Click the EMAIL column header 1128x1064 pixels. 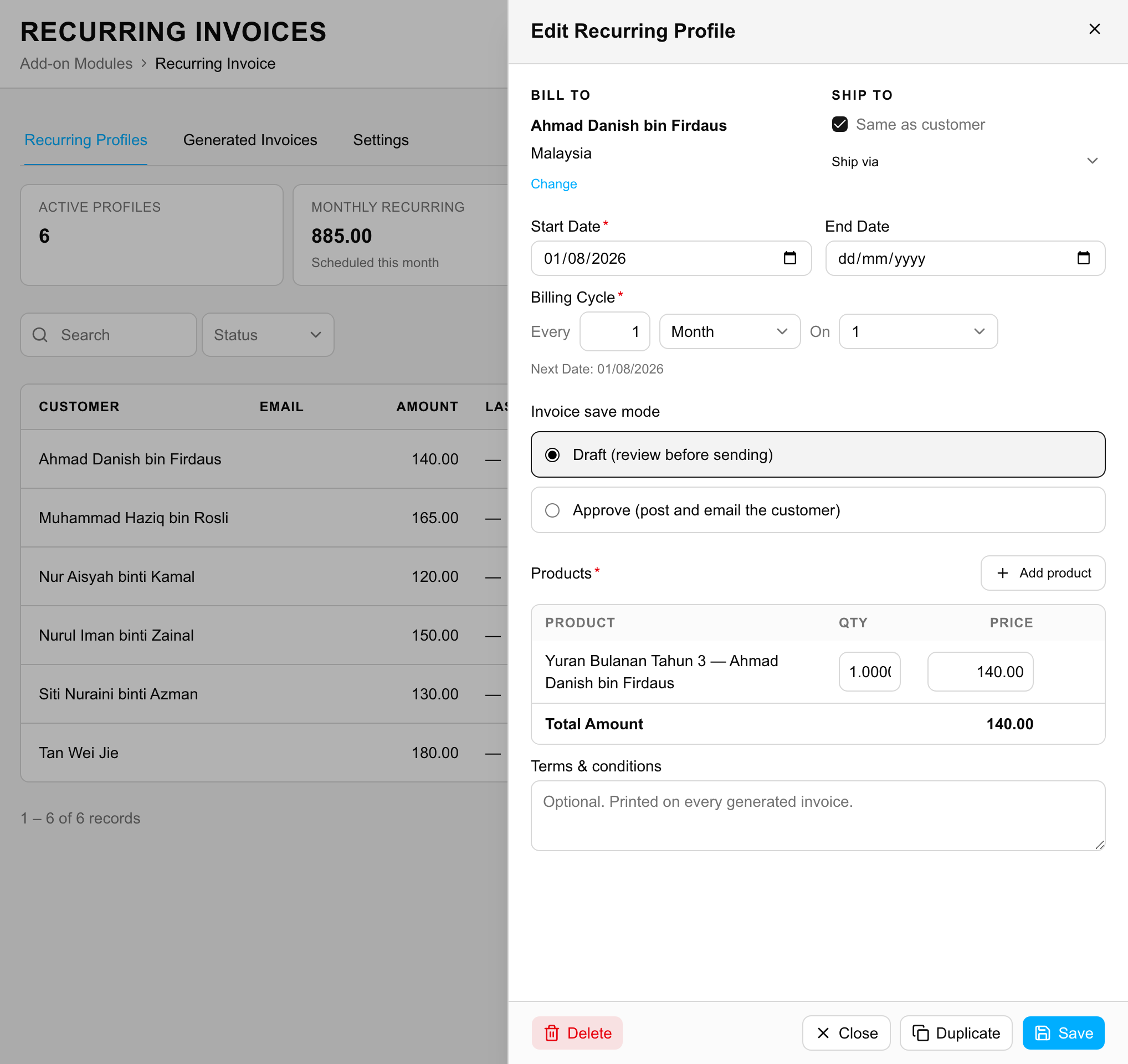pyautogui.click(x=281, y=406)
